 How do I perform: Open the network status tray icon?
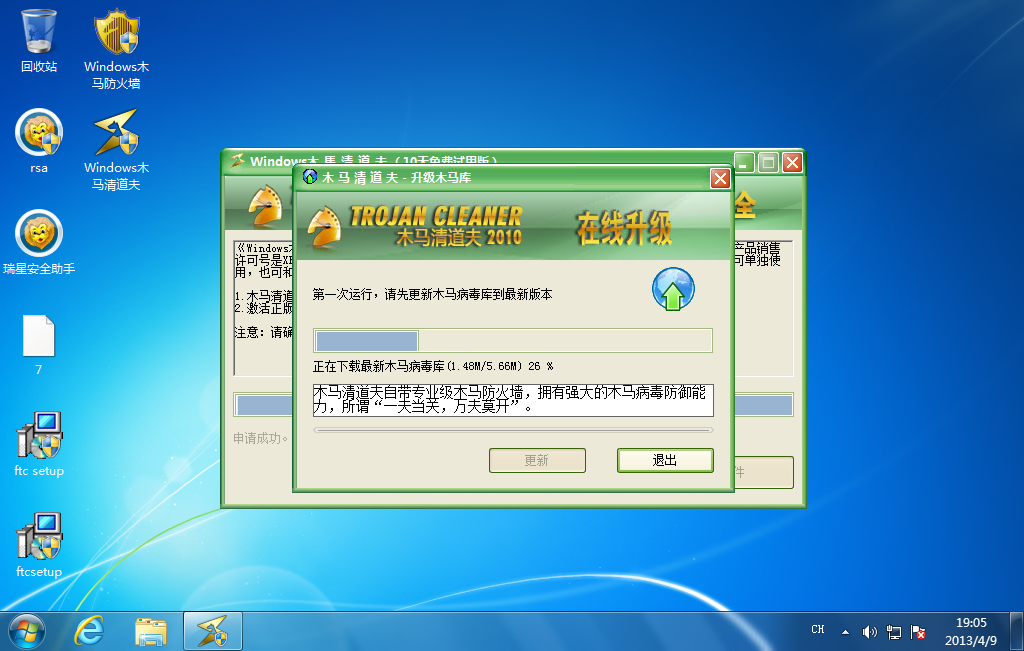tap(893, 631)
